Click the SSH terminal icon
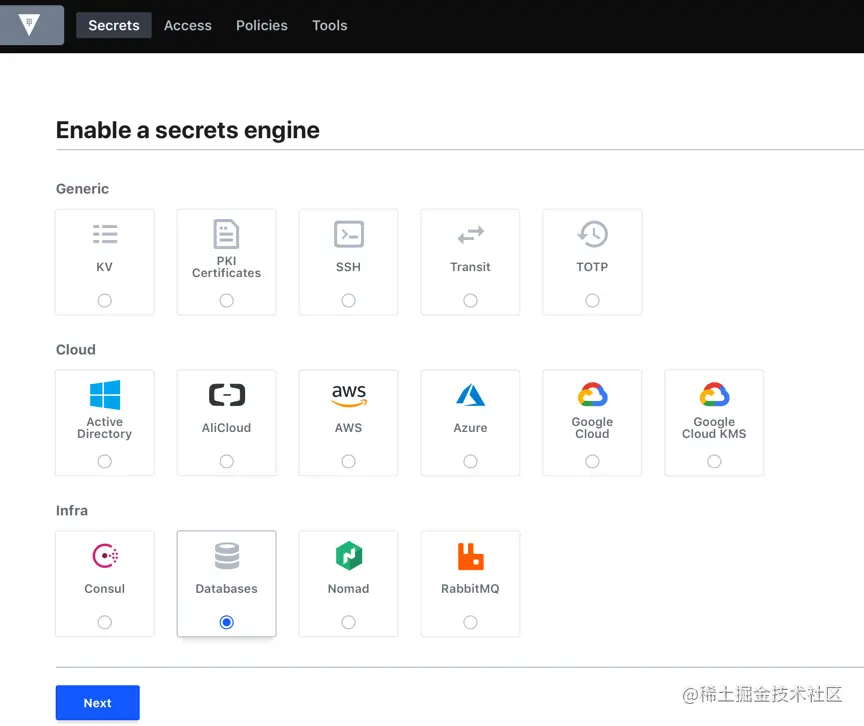 [349, 234]
